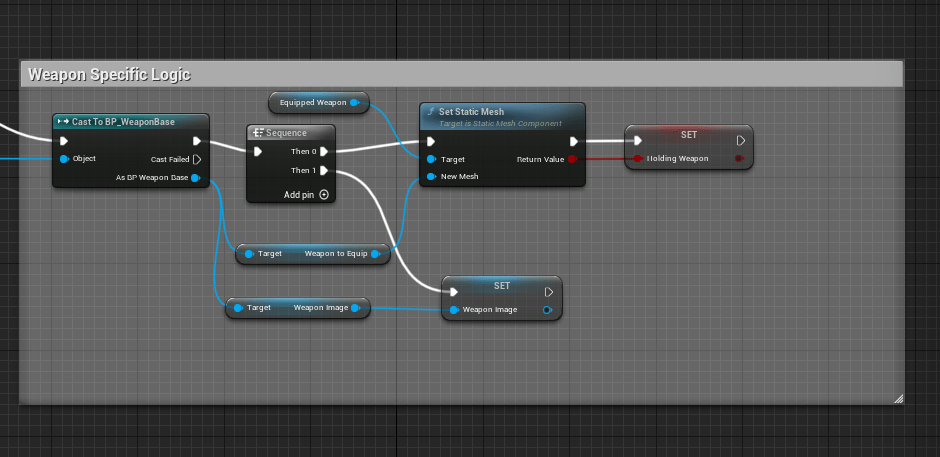Click the comment box resize handle
The height and width of the screenshot is (457, 940).
point(897,398)
